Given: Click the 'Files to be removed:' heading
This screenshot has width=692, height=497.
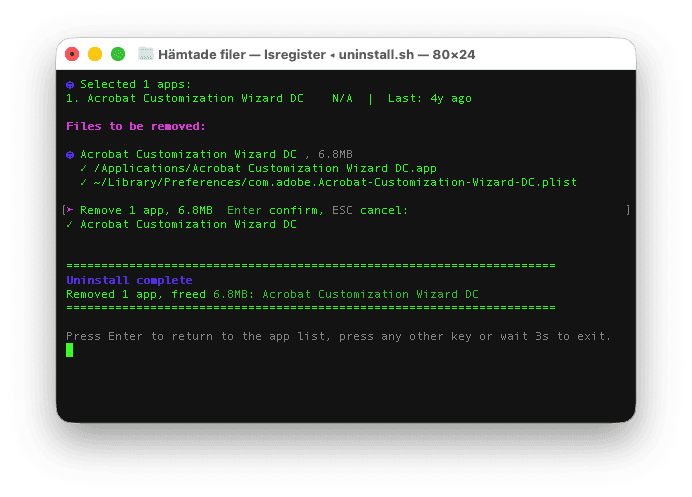Looking at the screenshot, I should pos(136,126).
